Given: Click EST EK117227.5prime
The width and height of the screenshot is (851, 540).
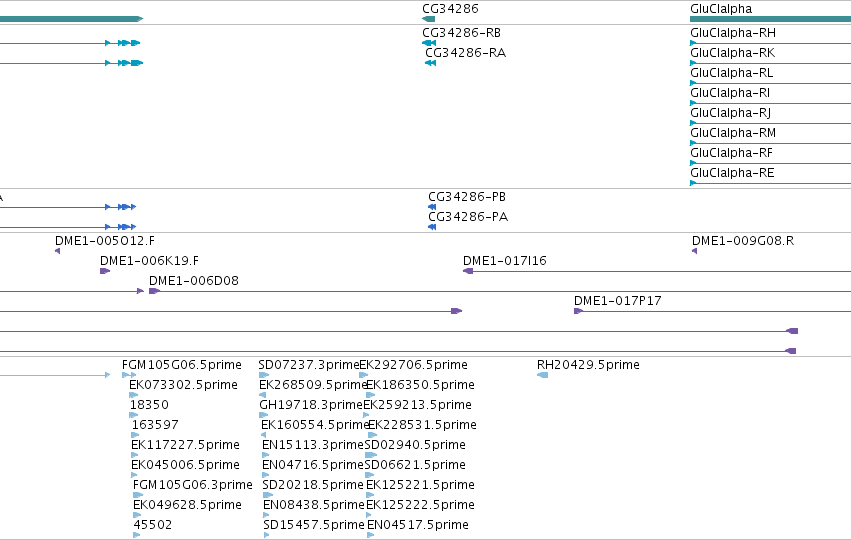Looking at the screenshot, I should point(186,445).
